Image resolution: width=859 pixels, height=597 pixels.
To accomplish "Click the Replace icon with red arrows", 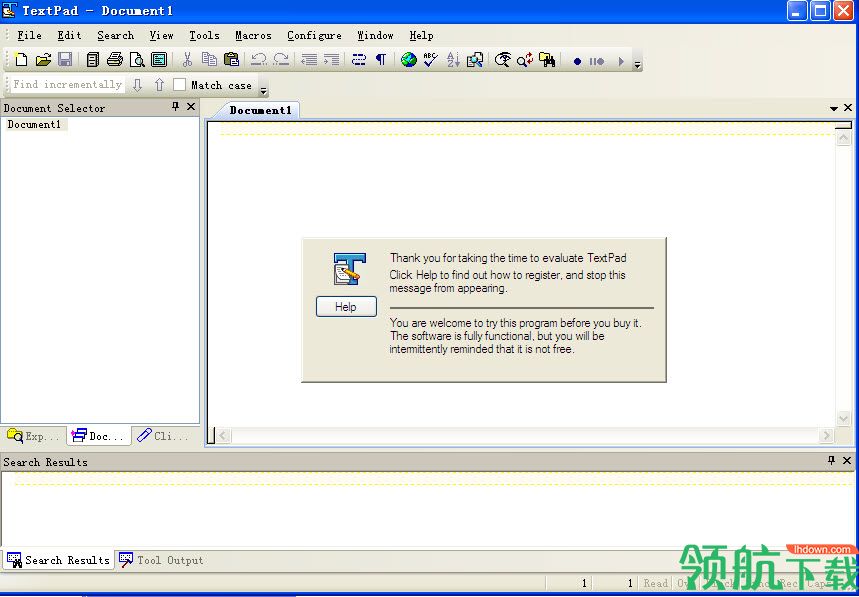I will (525, 60).
